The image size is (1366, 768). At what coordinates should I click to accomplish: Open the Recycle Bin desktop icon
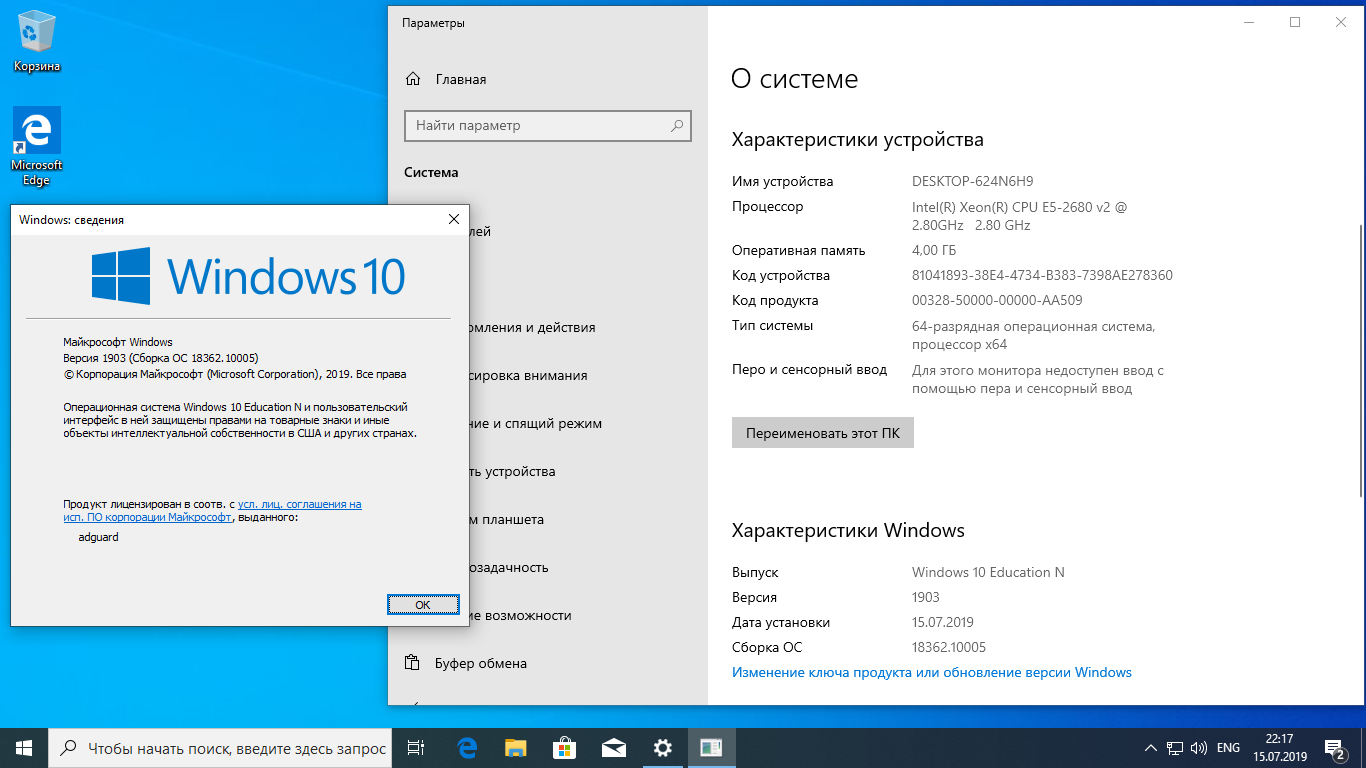coord(37,43)
